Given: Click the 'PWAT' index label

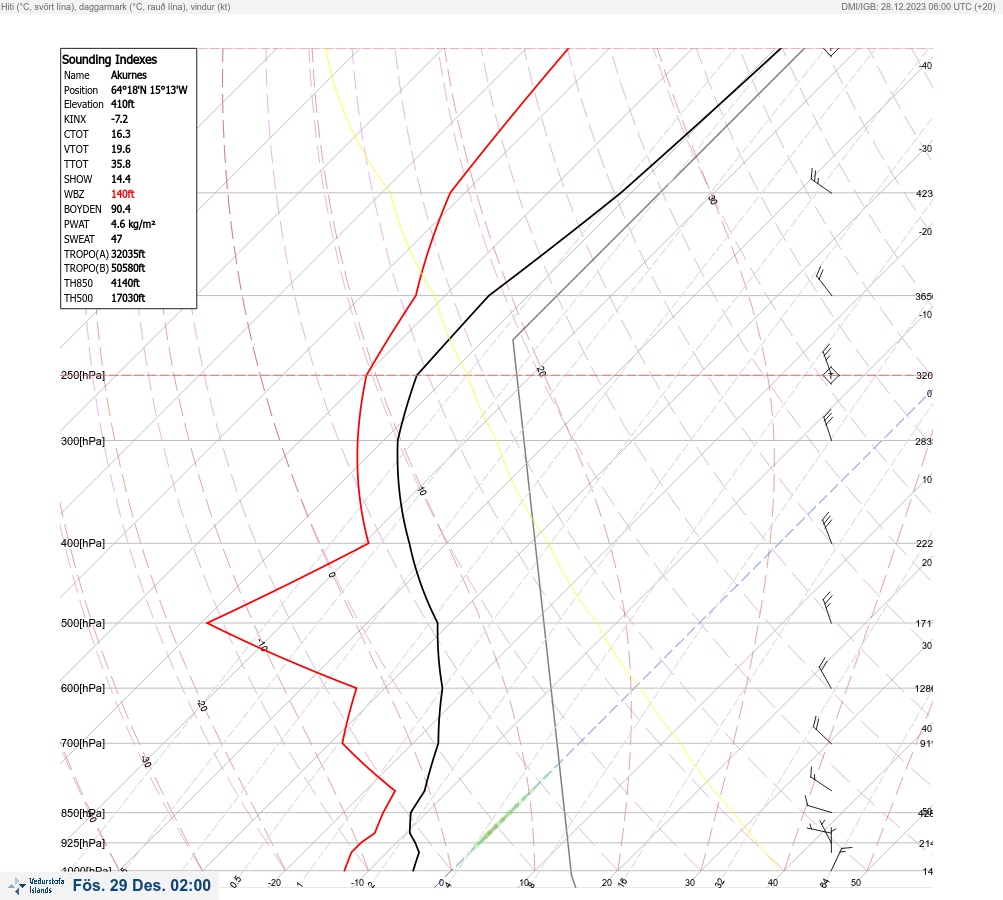Looking at the screenshot, I should pyautogui.click(x=76, y=224).
